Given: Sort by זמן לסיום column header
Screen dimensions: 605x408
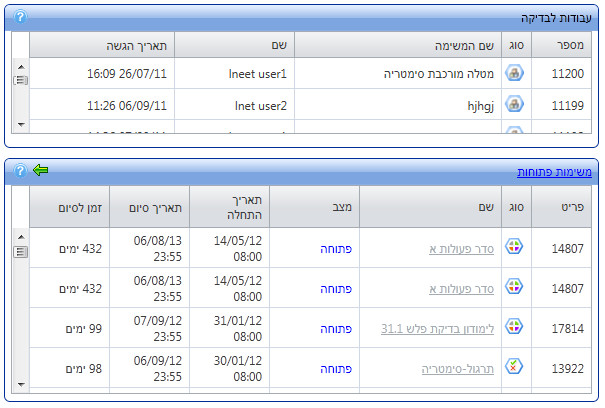Looking at the screenshot, I should (x=69, y=207).
